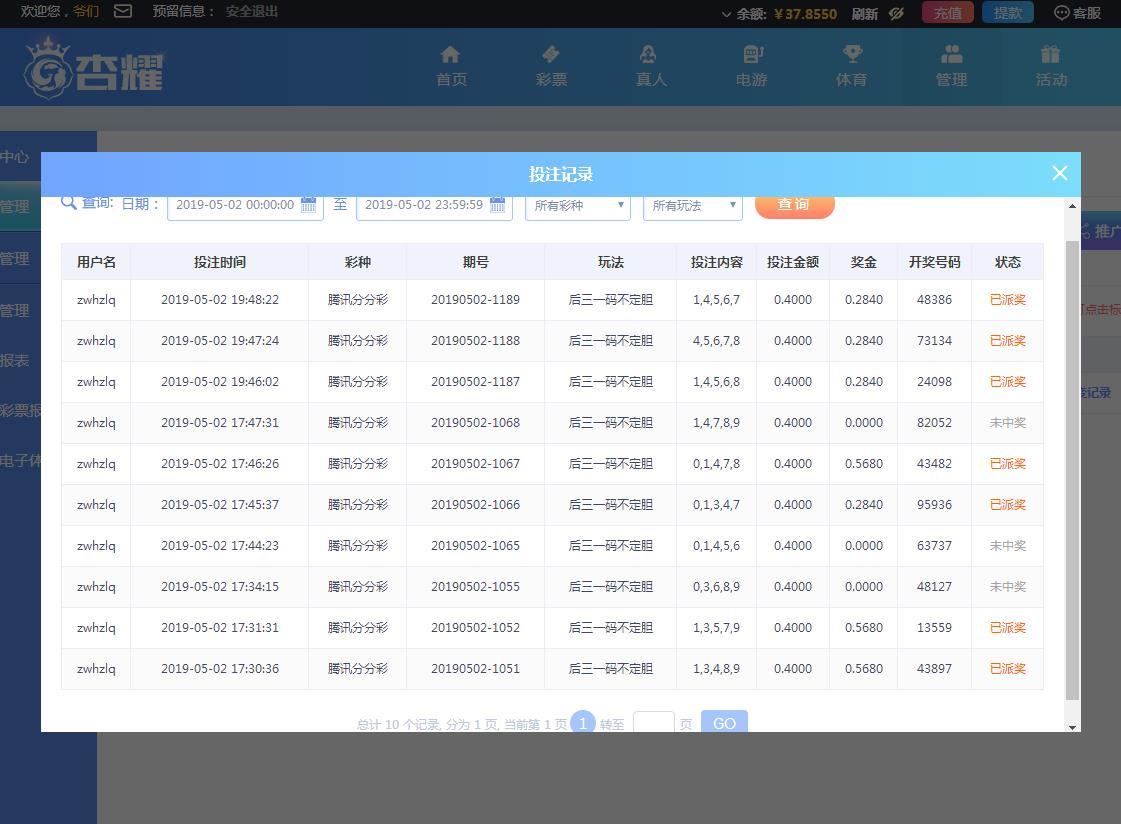
Task: Expand the 所有玩法 dropdown
Action: (x=692, y=206)
